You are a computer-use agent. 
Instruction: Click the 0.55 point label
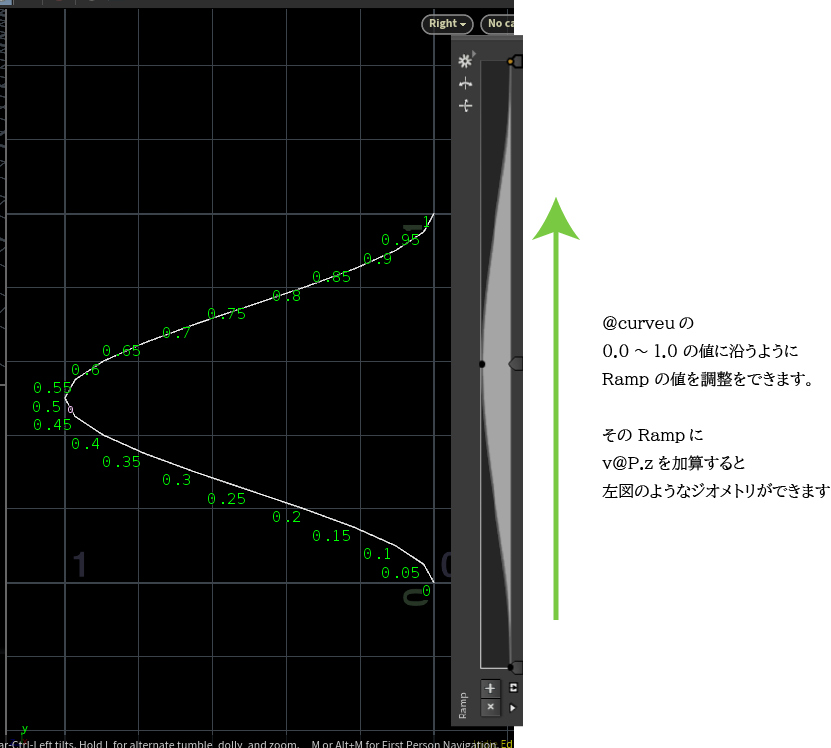52,388
